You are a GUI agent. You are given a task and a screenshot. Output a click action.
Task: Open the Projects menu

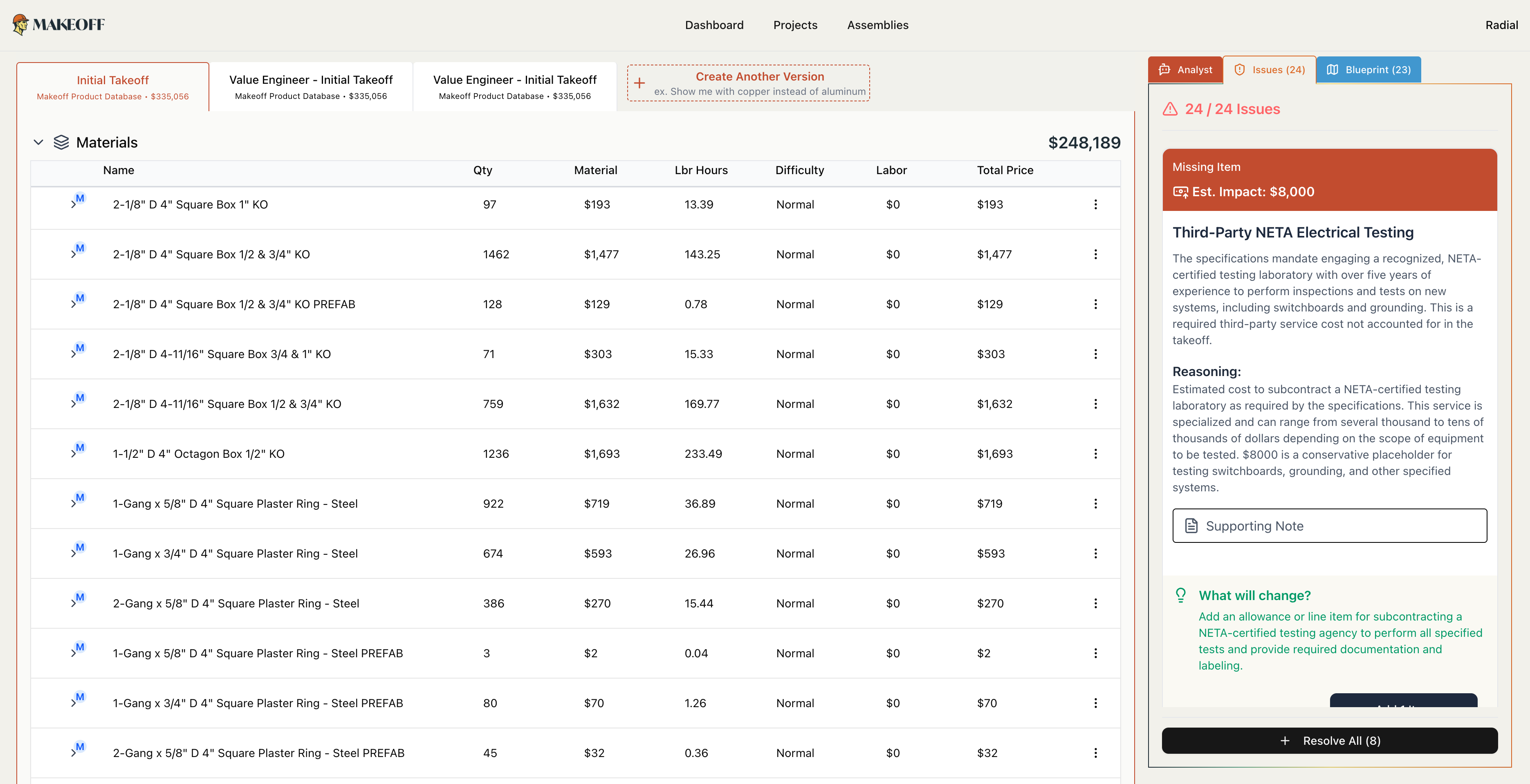(x=795, y=25)
